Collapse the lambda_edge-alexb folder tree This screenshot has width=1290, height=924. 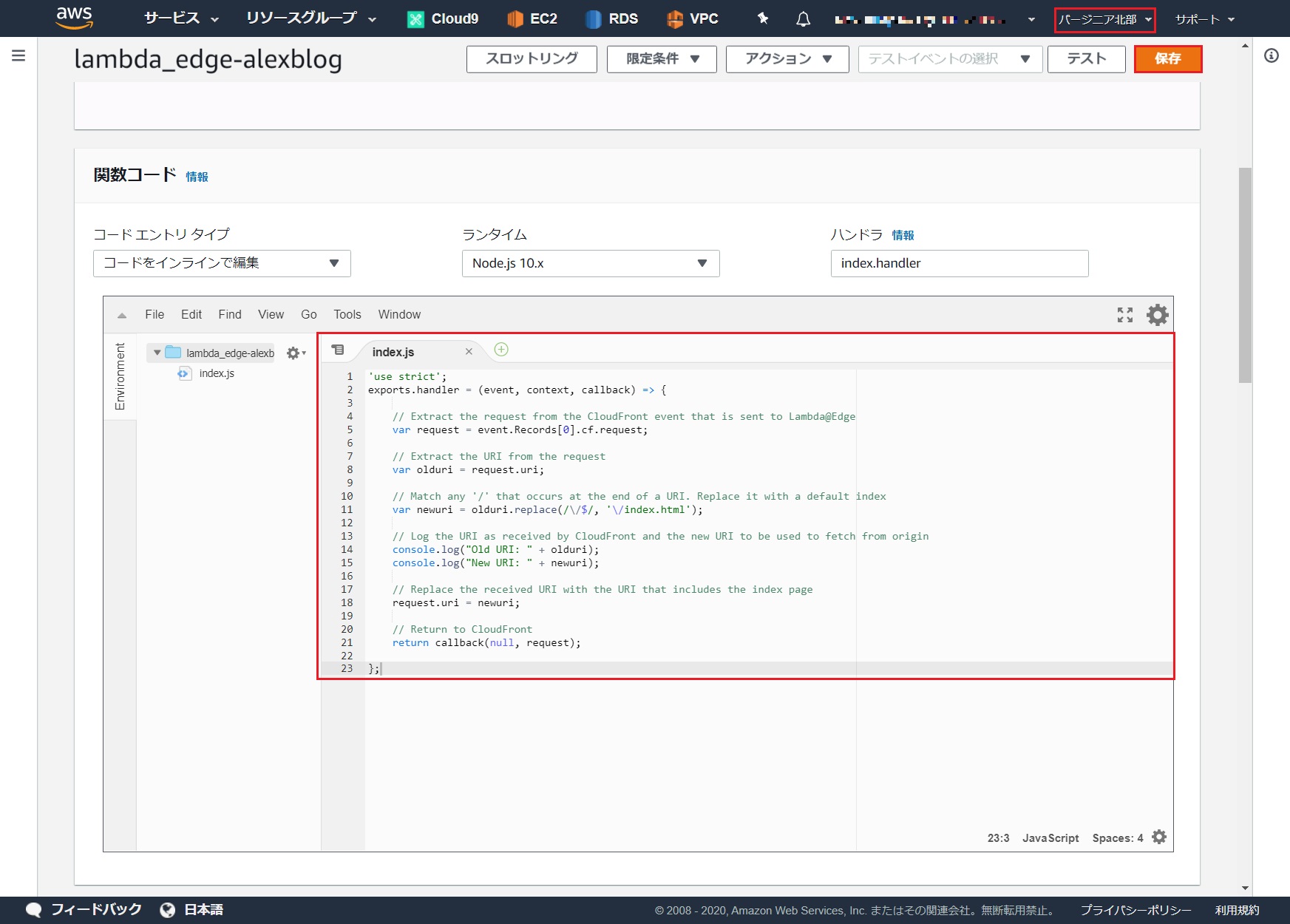[157, 353]
